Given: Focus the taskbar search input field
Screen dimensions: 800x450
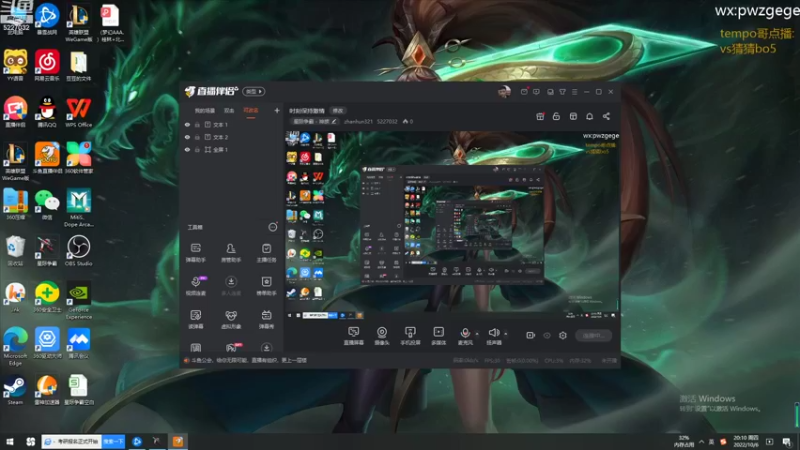Looking at the screenshot, I should coord(71,441).
